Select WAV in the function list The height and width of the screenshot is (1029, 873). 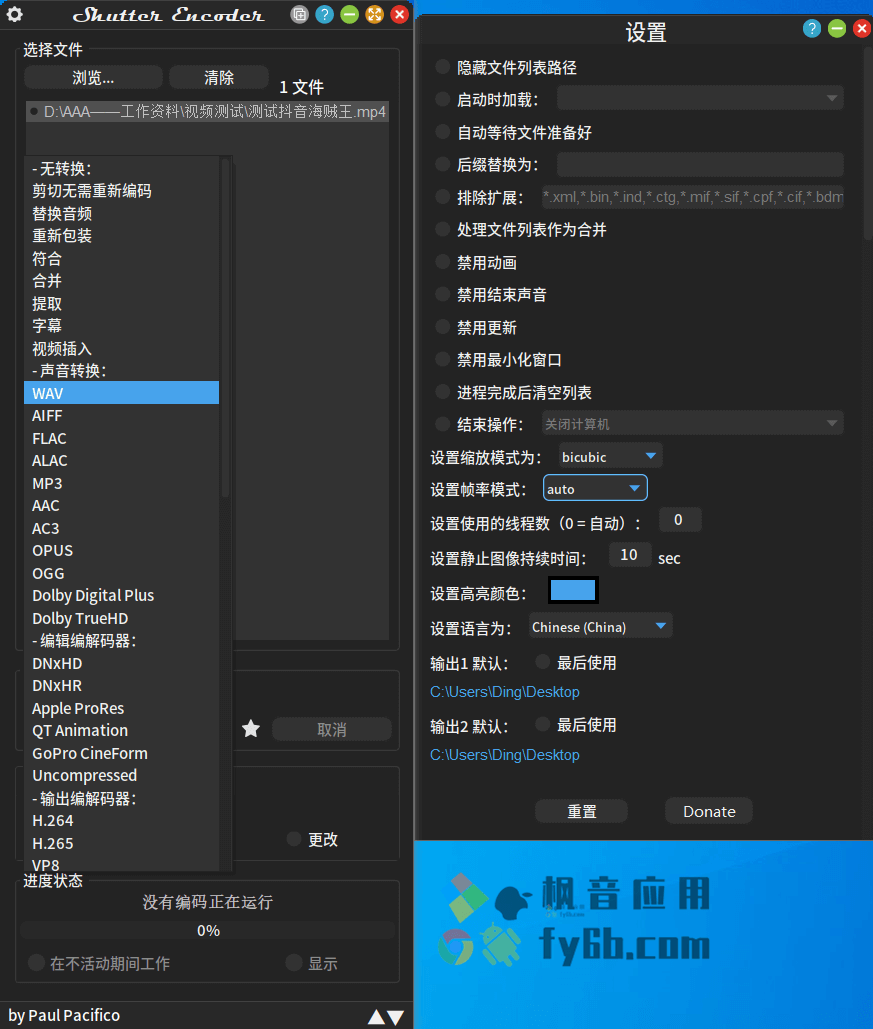point(121,393)
